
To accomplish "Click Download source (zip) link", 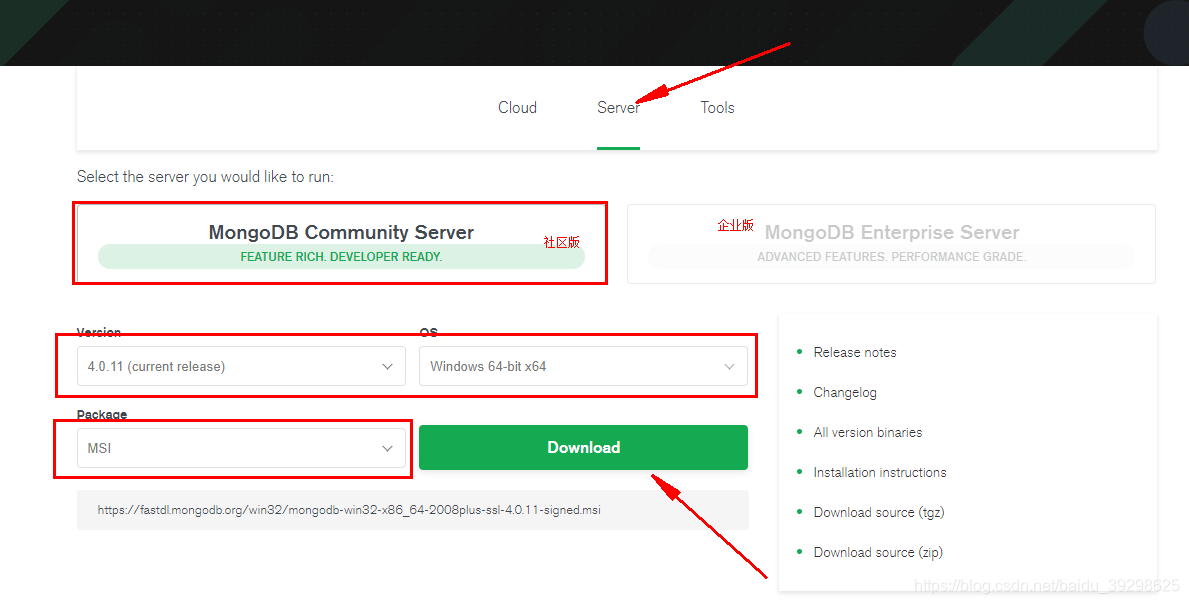I will [878, 552].
